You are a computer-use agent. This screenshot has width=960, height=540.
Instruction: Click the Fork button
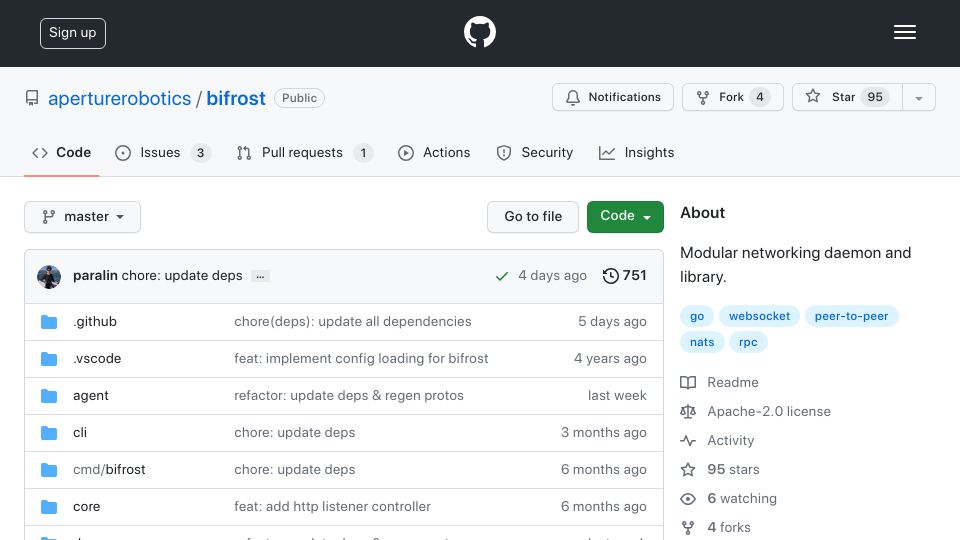[x=733, y=97]
